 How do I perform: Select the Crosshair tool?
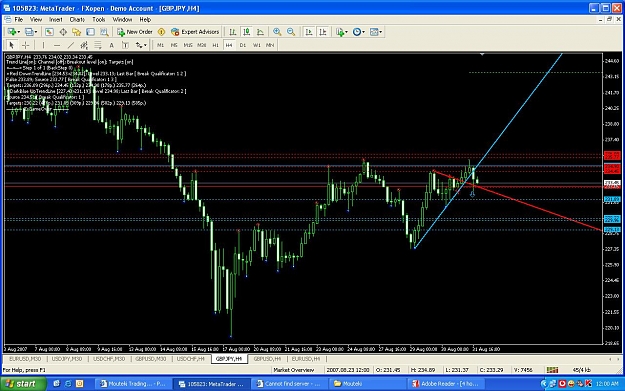coord(26,45)
